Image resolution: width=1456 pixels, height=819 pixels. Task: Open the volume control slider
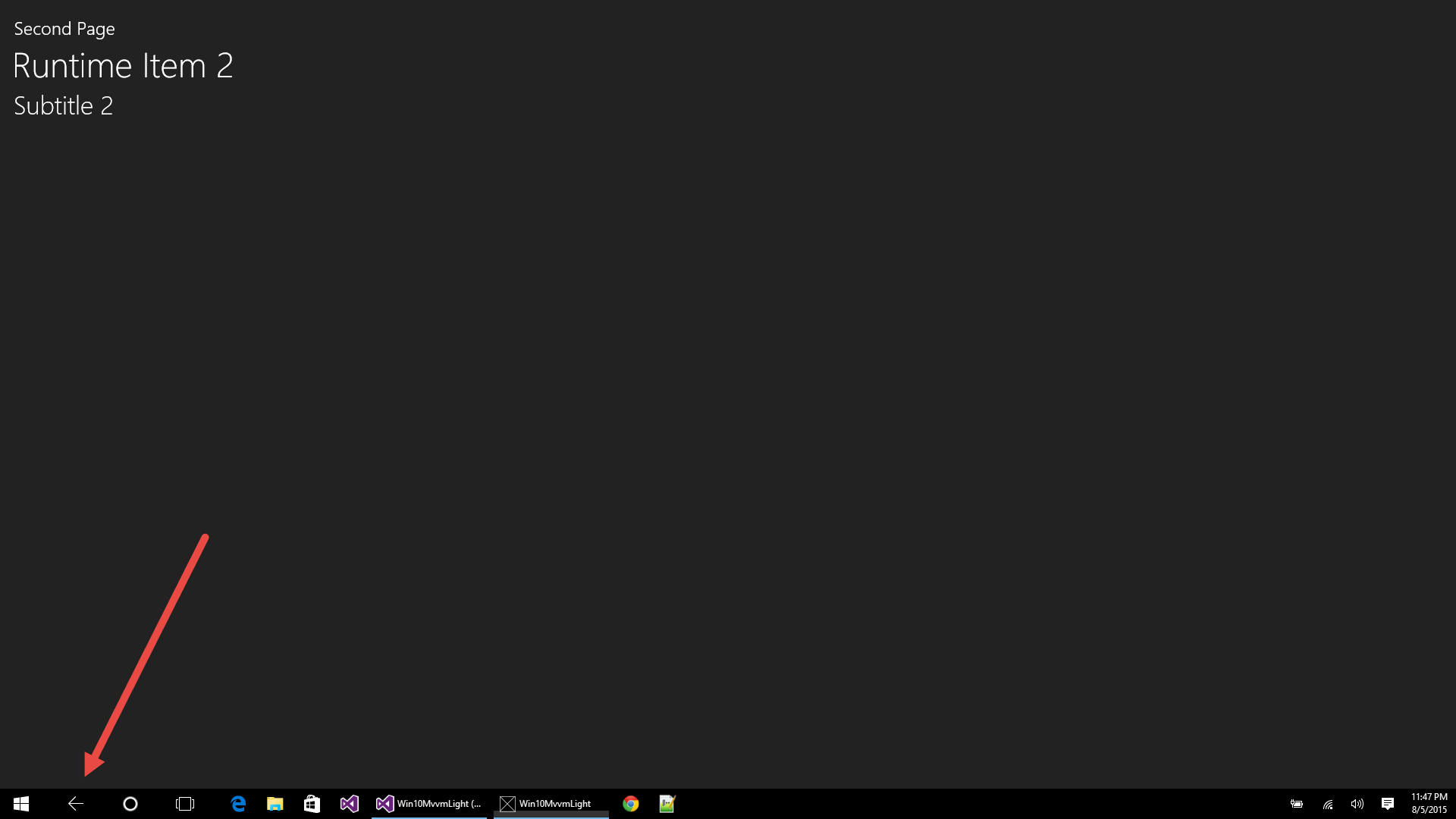tap(1357, 804)
